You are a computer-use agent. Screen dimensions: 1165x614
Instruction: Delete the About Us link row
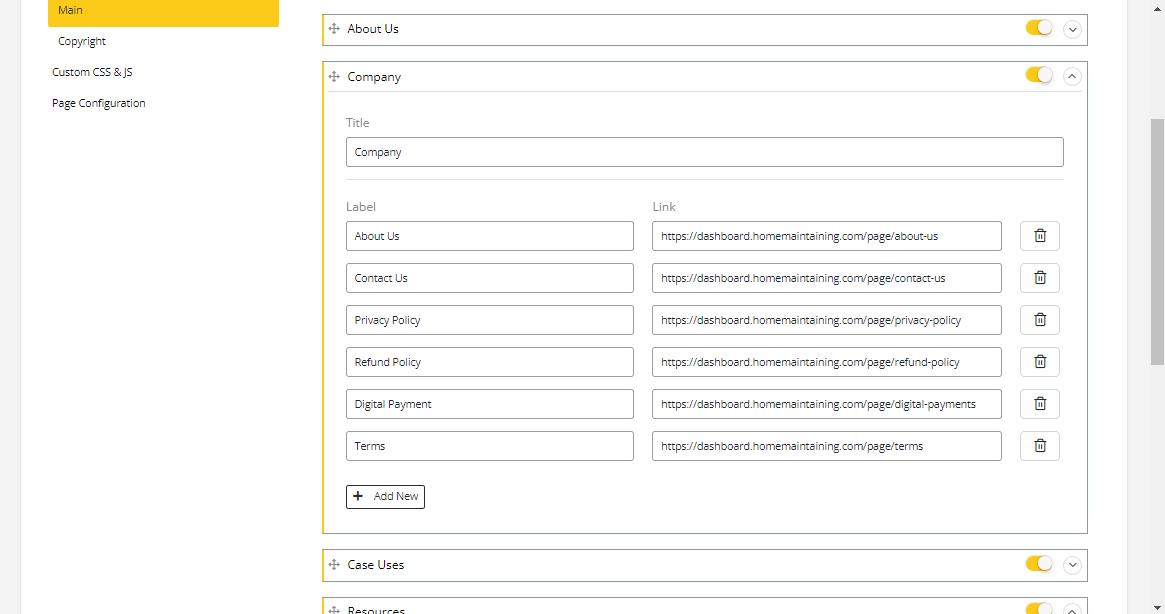click(x=1039, y=236)
